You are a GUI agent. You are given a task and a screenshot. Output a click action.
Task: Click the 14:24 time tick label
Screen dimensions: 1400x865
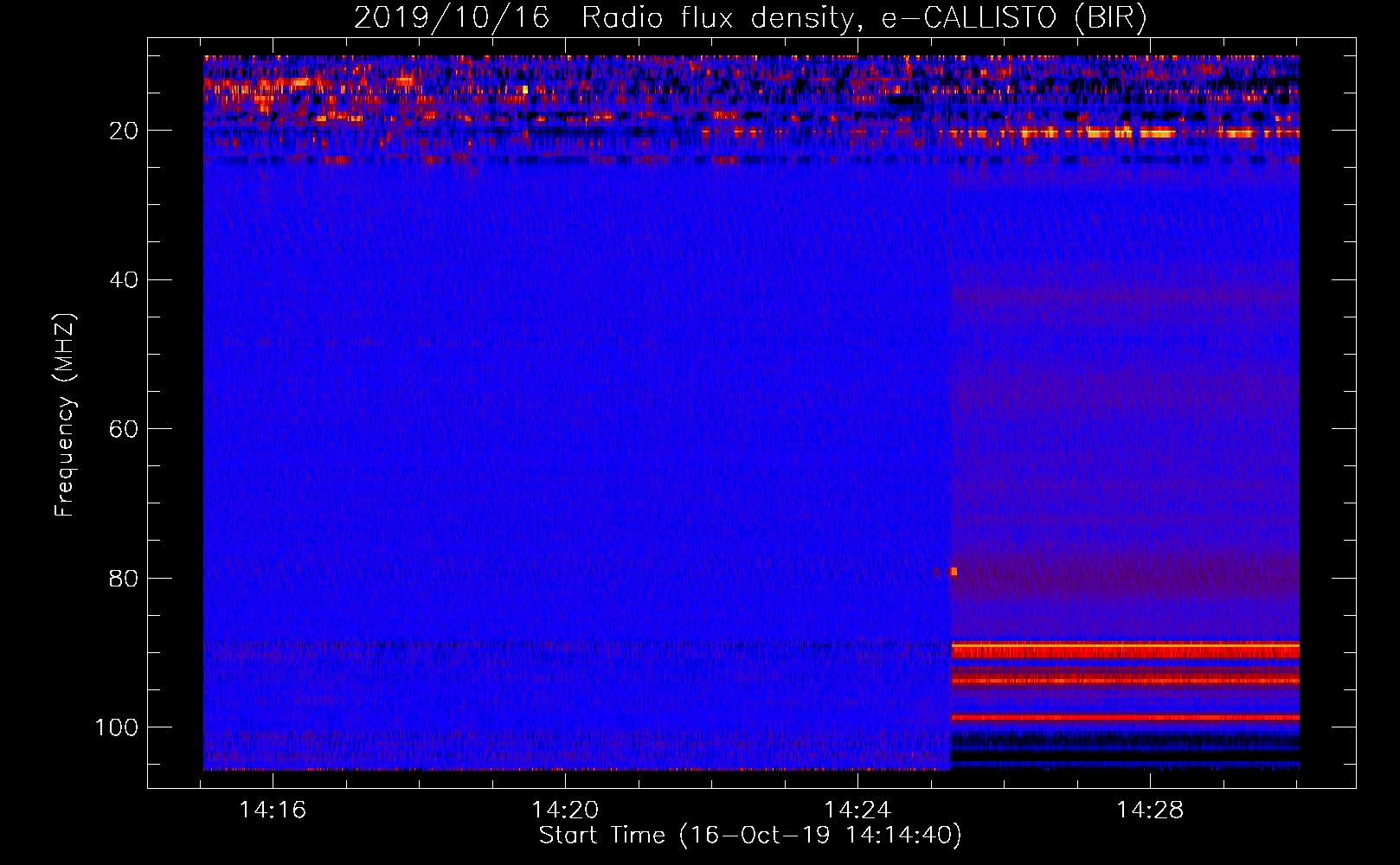[857, 811]
